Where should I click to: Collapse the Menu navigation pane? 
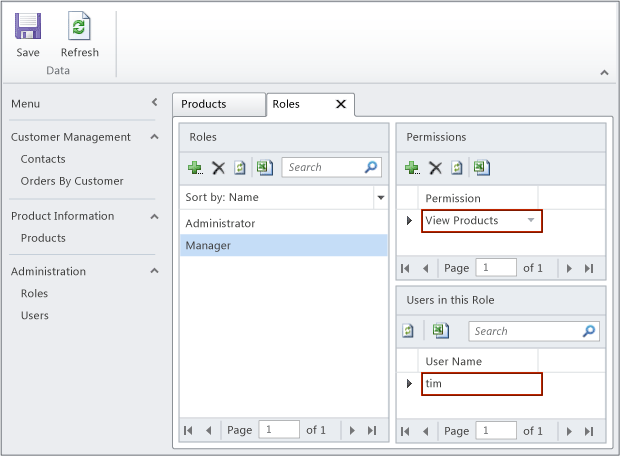click(155, 102)
